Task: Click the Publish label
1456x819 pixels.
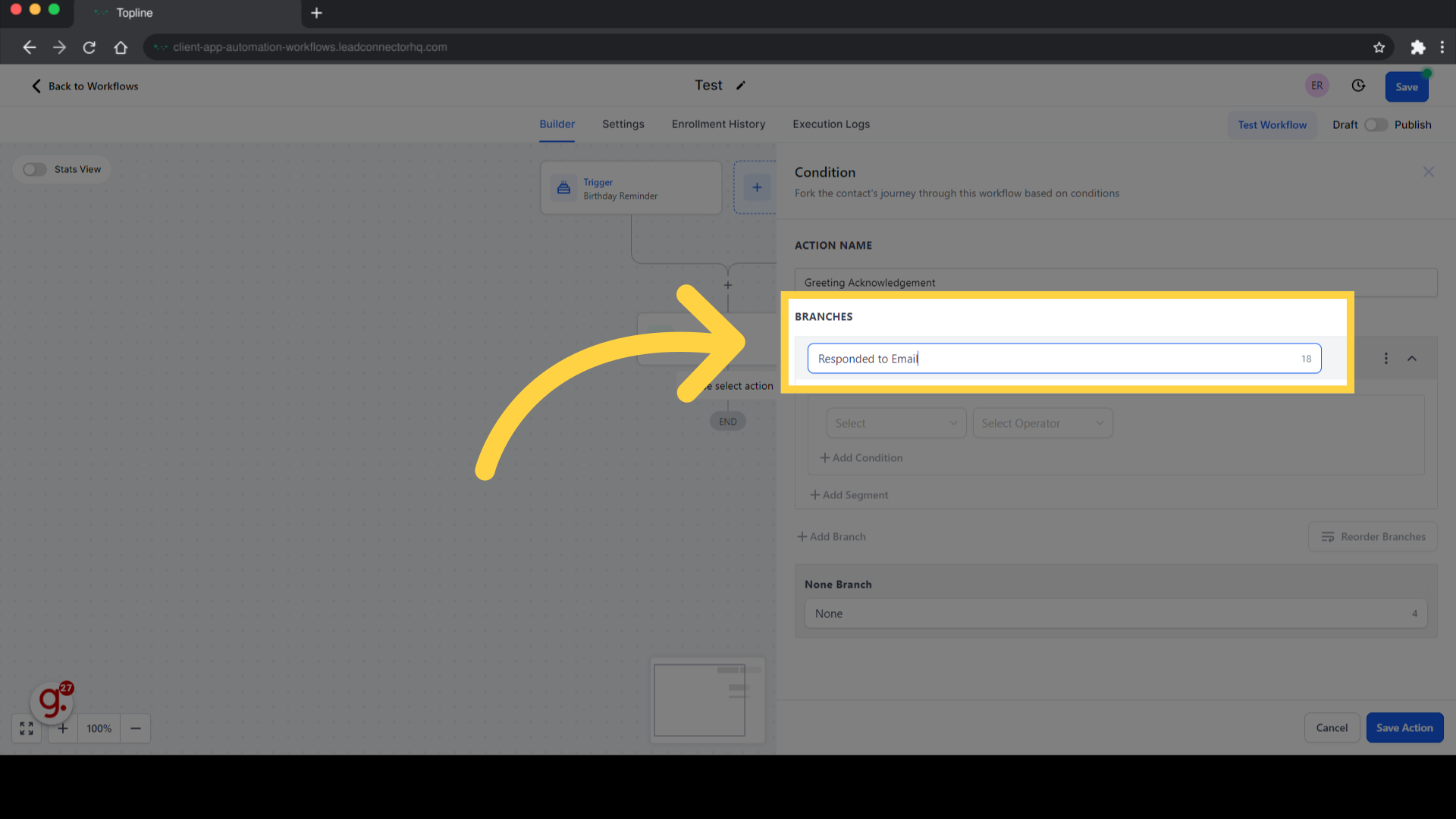Action: 1413,125
